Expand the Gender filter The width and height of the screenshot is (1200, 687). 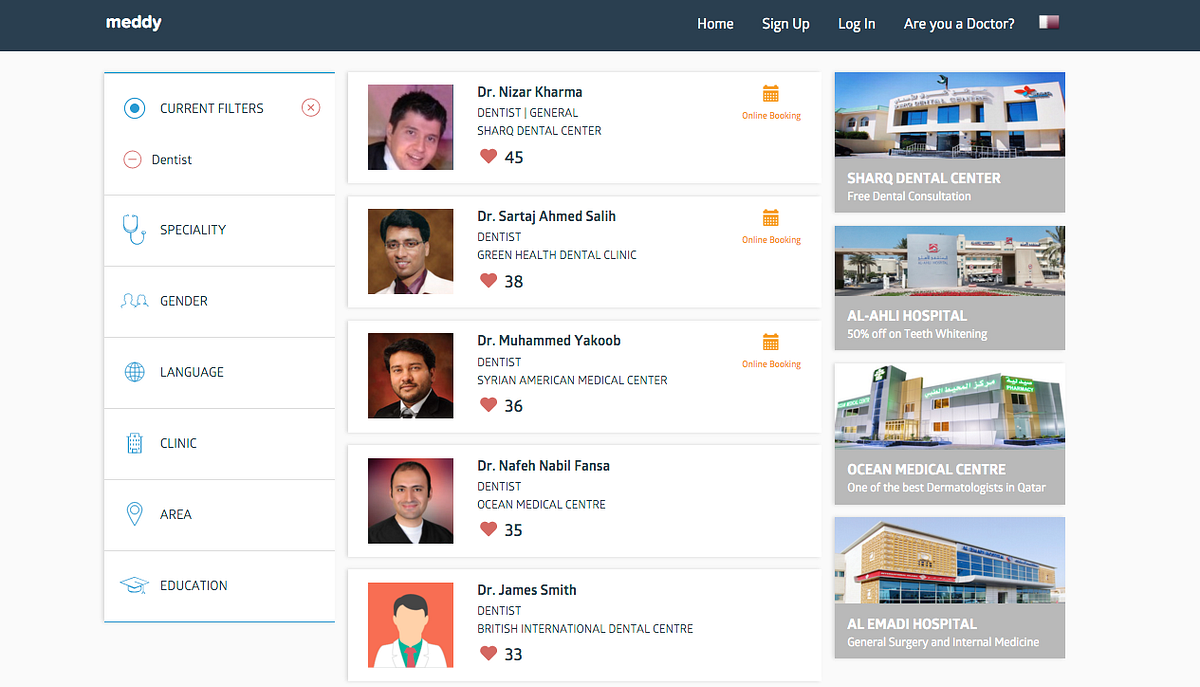[x=219, y=301]
